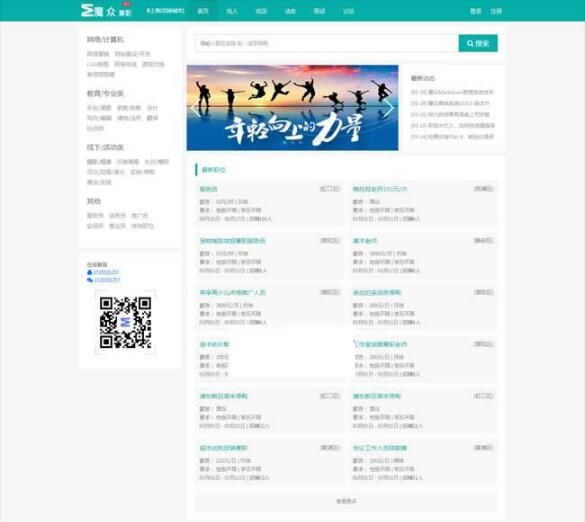Viewport: 585px width, 522px height.
Task: Click the QR code image
Action: click(125, 322)
